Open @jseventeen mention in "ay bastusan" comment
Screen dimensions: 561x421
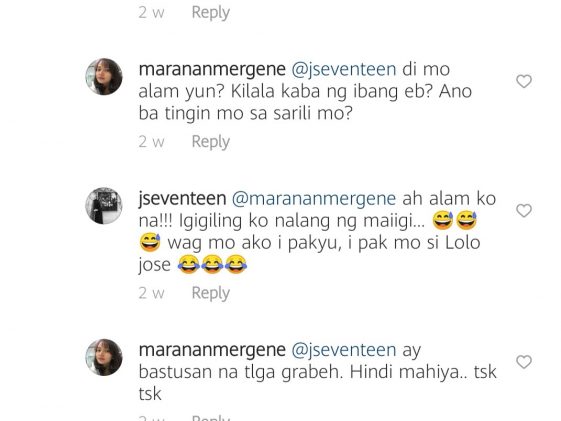(x=344, y=350)
